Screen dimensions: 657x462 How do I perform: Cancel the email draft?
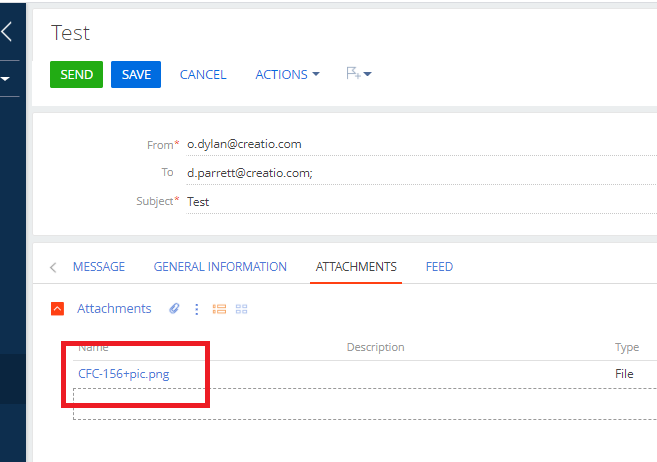203,75
